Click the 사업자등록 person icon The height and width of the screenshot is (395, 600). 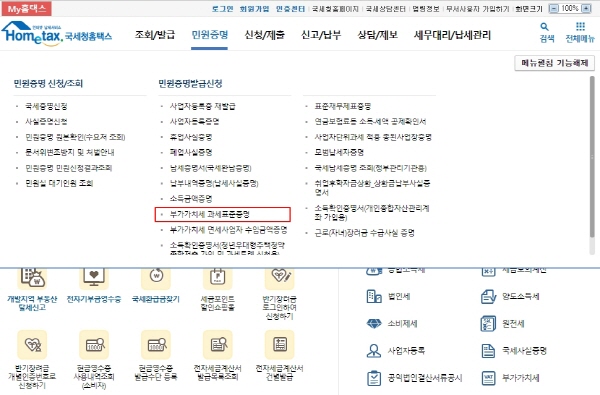pos(374,351)
